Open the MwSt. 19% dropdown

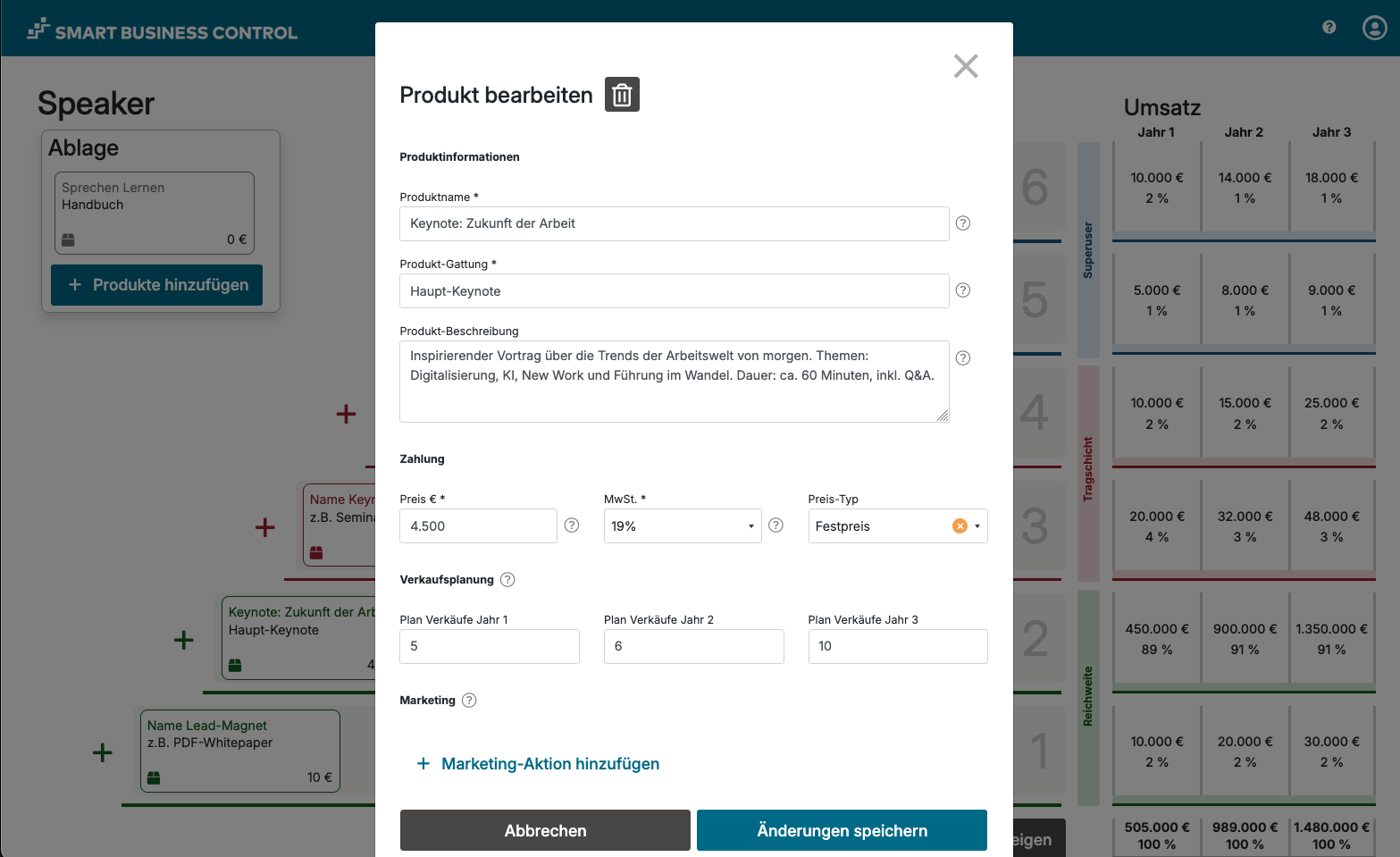pos(682,526)
